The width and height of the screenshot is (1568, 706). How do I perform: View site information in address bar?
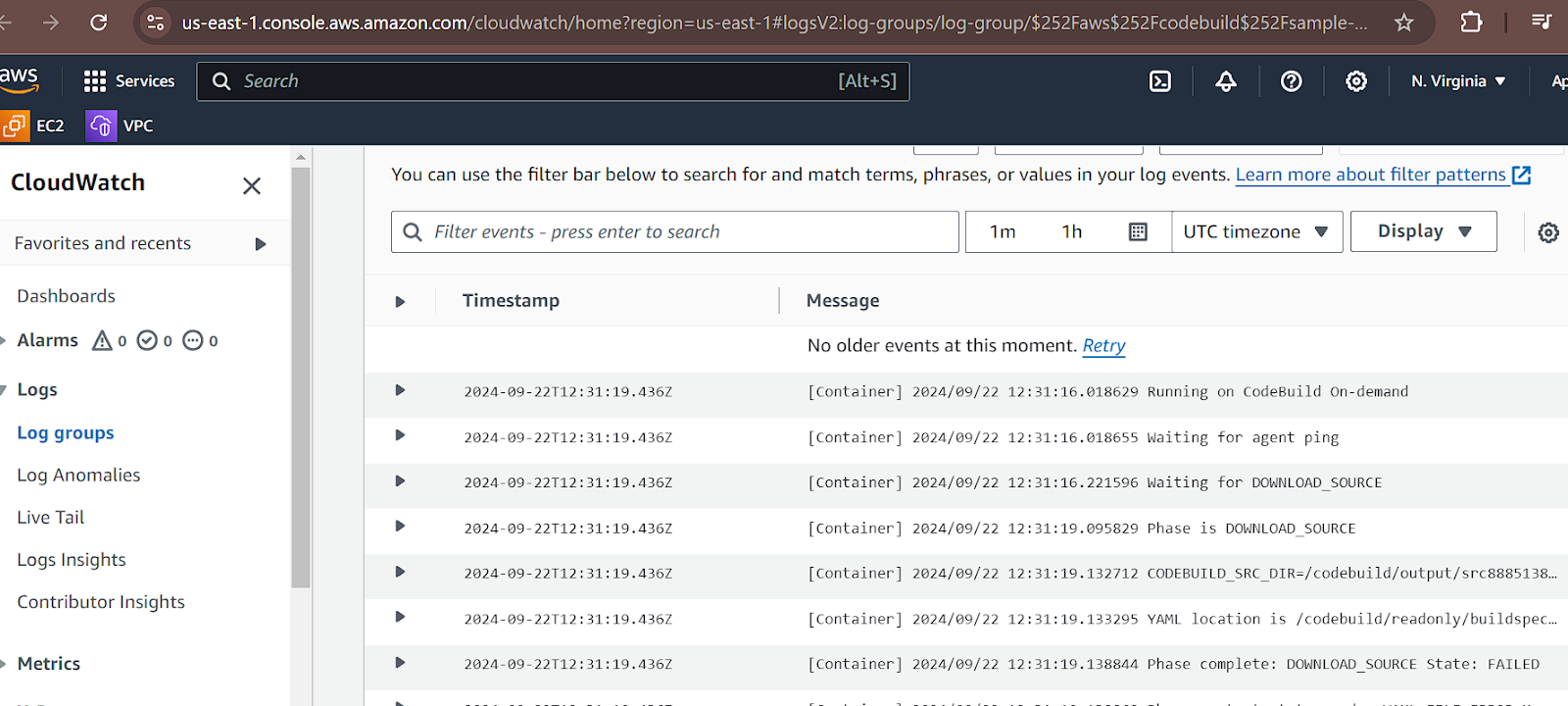(x=155, y=22)
